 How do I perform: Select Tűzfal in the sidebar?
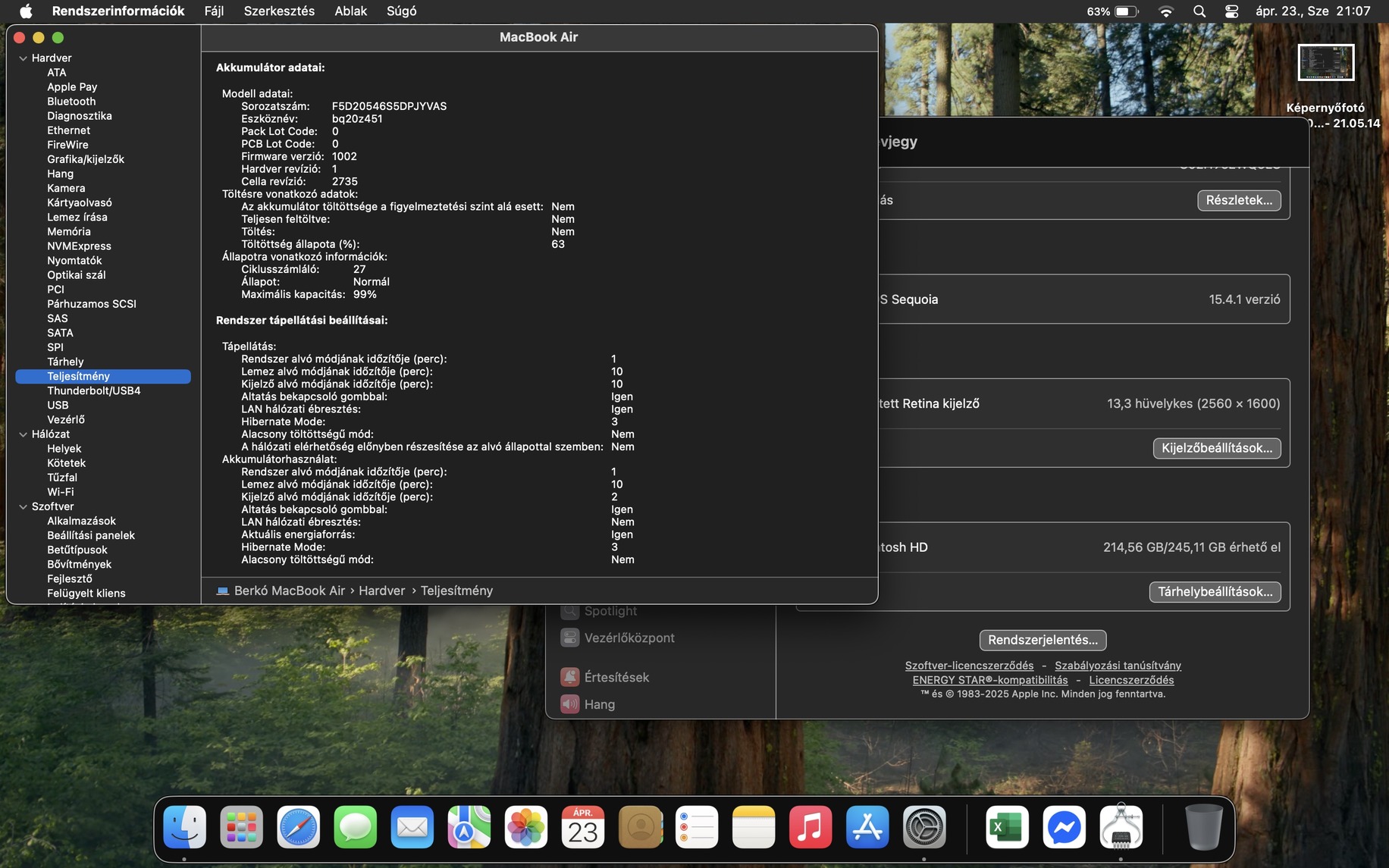pos(62,478)
